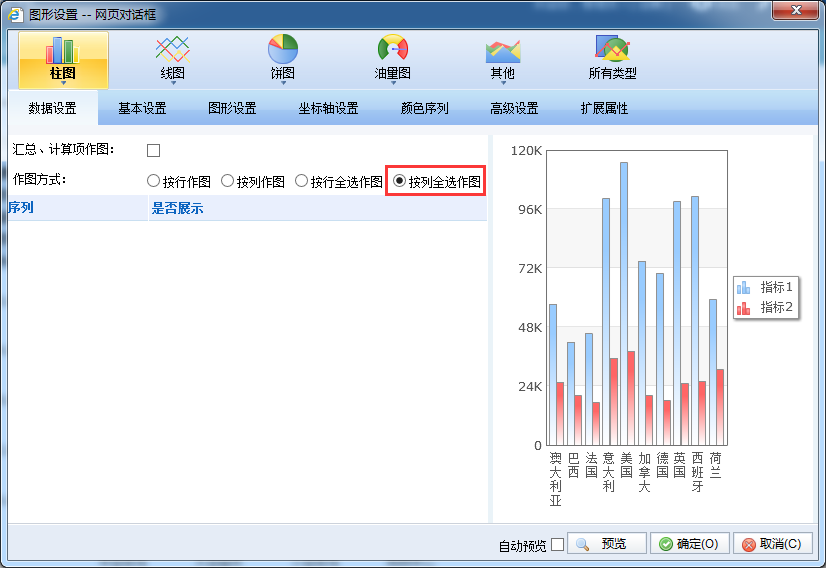
Task: Choose the 按行全选作图 radio option
Action: [x=301, y=181]
